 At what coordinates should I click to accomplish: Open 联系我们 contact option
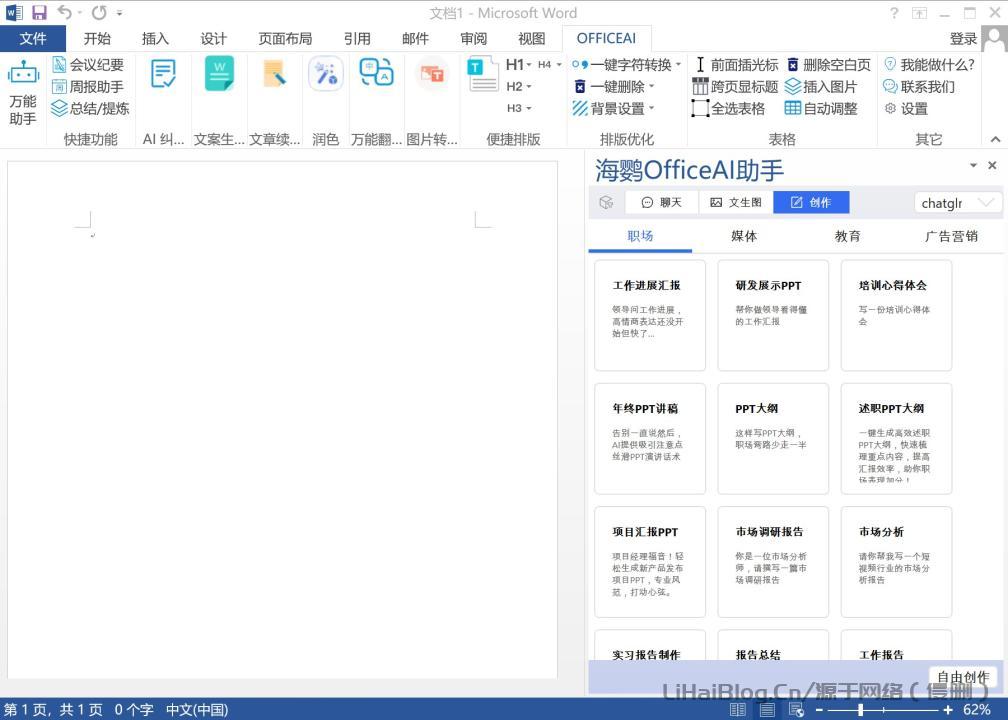click(919, 87)
